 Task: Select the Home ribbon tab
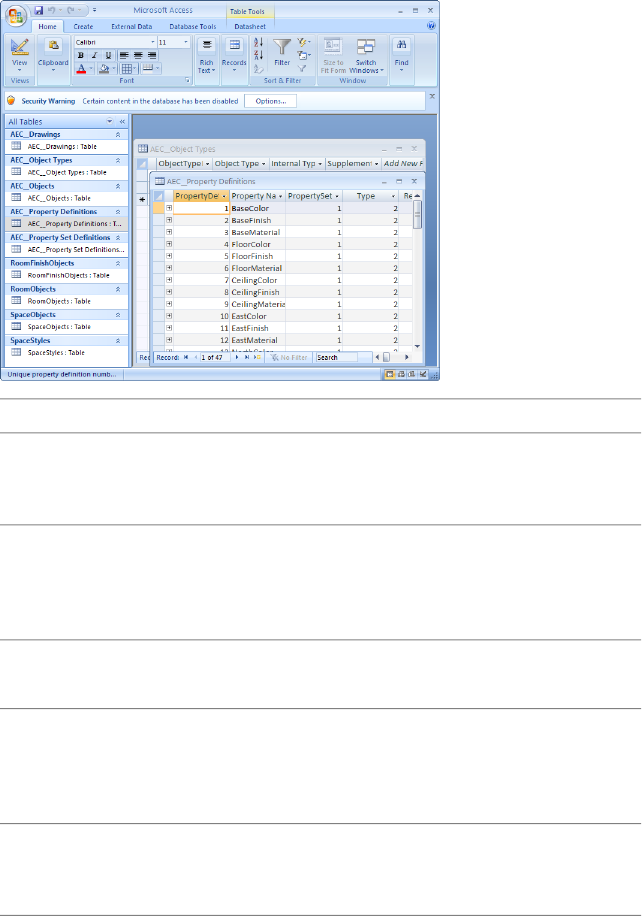tap(47, 26)
